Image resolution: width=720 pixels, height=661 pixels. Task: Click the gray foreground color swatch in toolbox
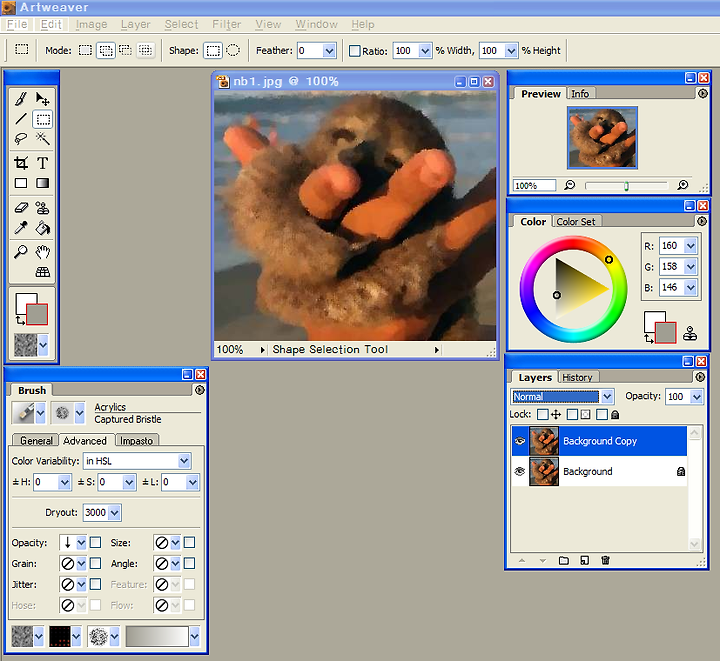click(x=37, y=314)
